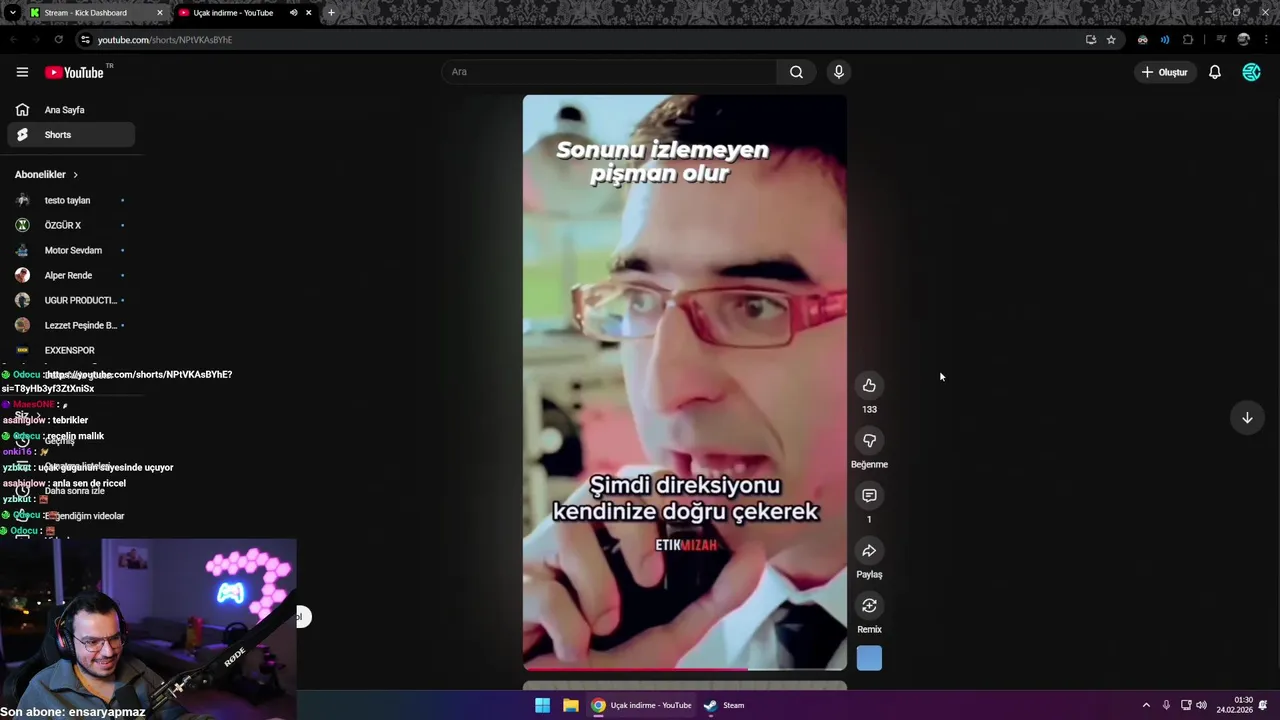The width and height of the screenshot is (1280, 720).
Task: Remix this Short
Action: (869, 606)
